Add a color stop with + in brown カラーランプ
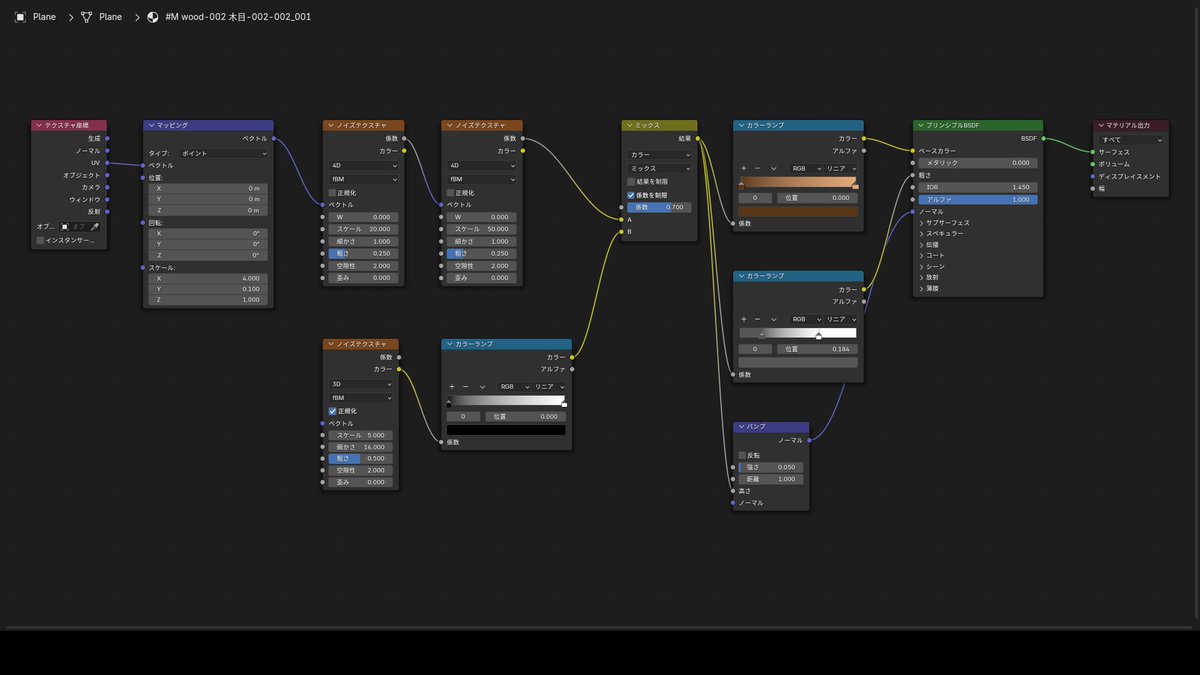Viewport: 1200px width, 675px height. click(743, 168)
